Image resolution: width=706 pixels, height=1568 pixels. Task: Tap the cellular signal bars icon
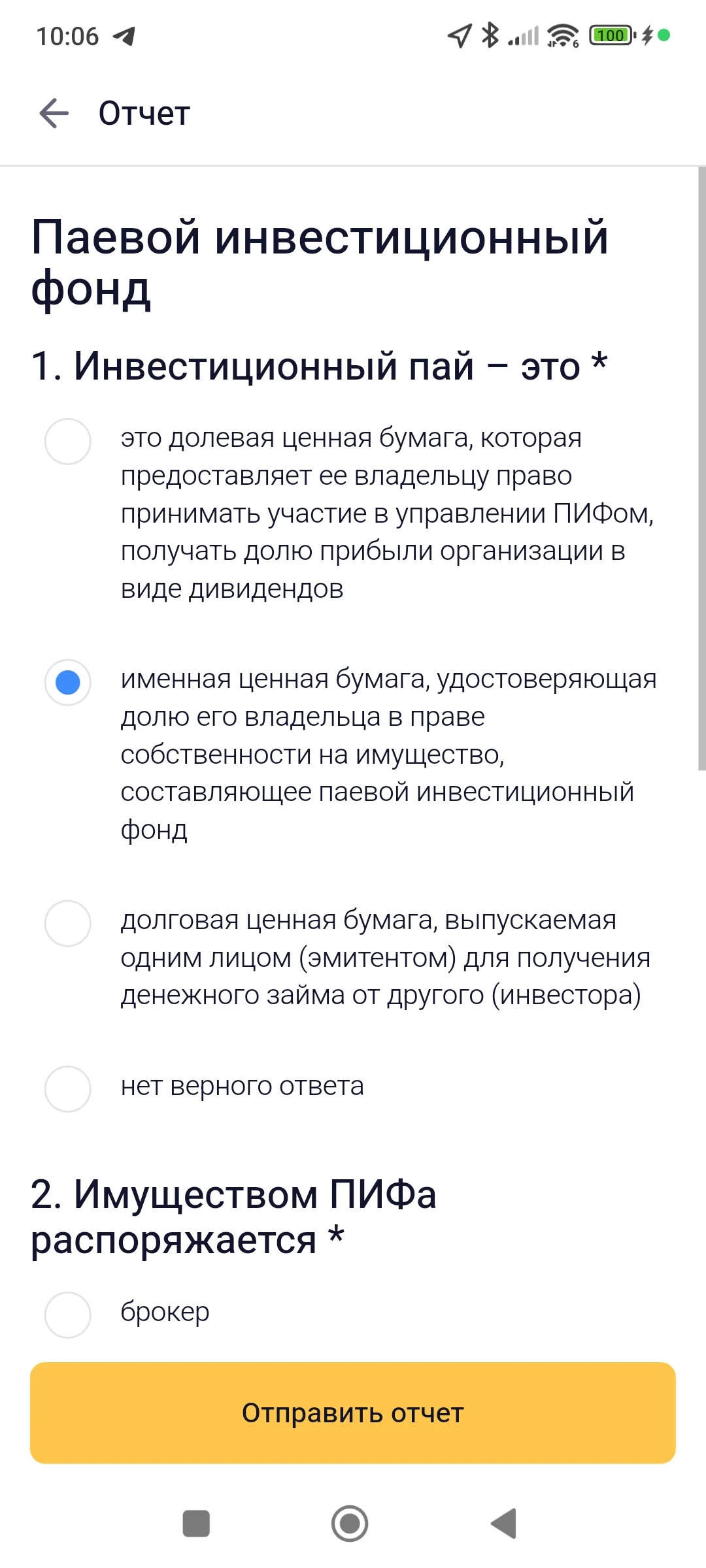(x=524, y=36)
